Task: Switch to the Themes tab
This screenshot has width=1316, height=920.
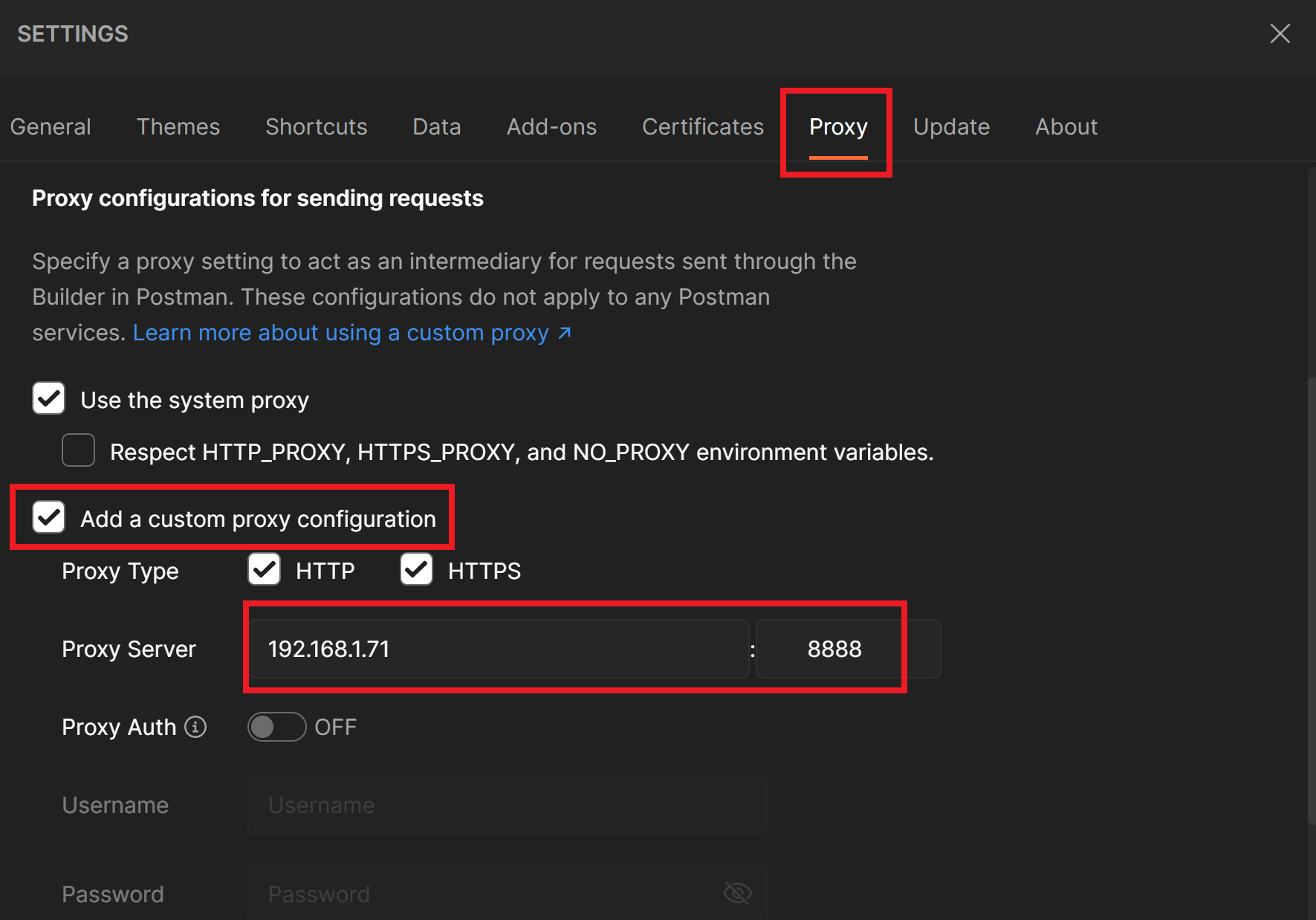Action: [x=178, y=127]
